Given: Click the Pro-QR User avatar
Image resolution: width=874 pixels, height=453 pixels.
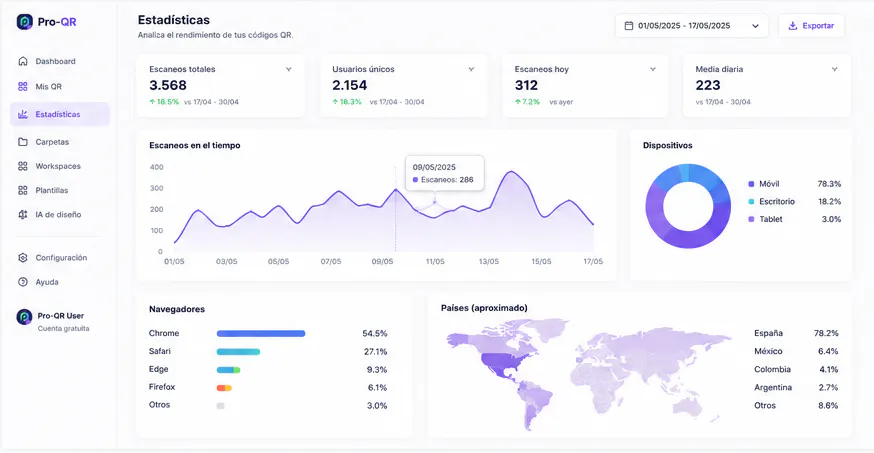Looking at the screenshot, I should point(24,317).
